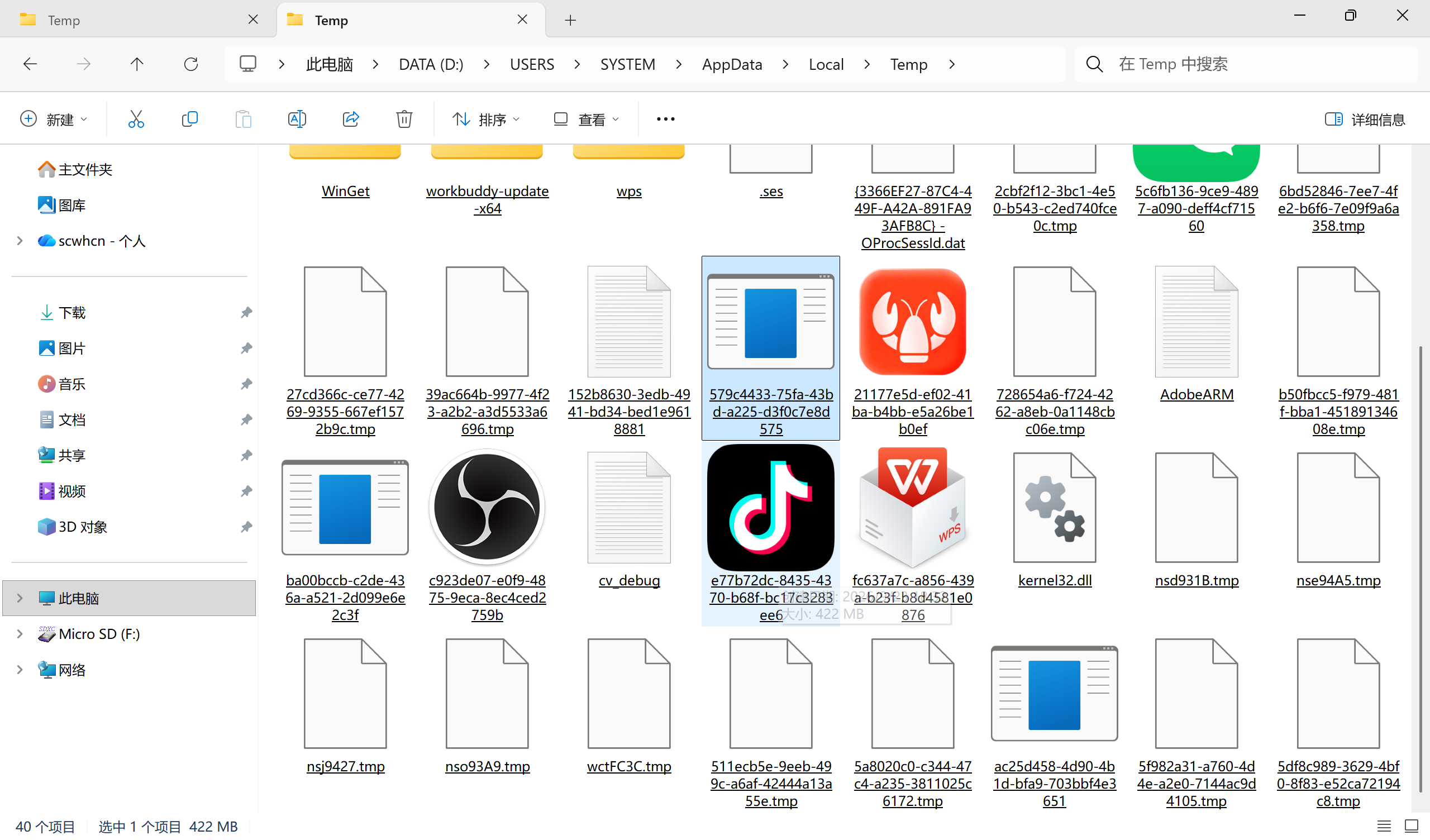Click DATA (D:) in the breadcrumb
Viewport: 1430px width, 840px height.
coord(431,64)
